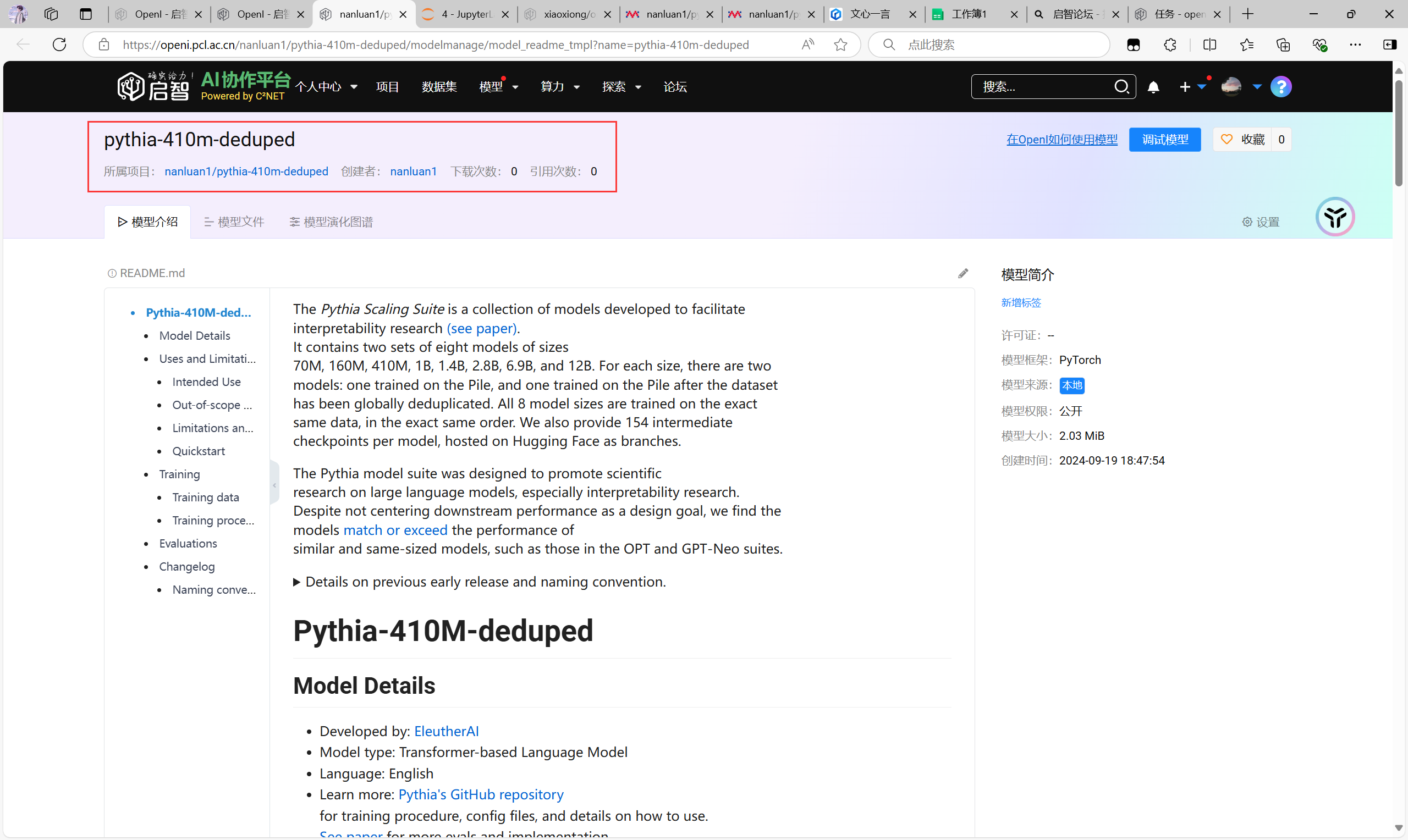The image size is (1408, 840).
Task: Click the search magnifier in the site header
Action: (x=1121, y=87)
